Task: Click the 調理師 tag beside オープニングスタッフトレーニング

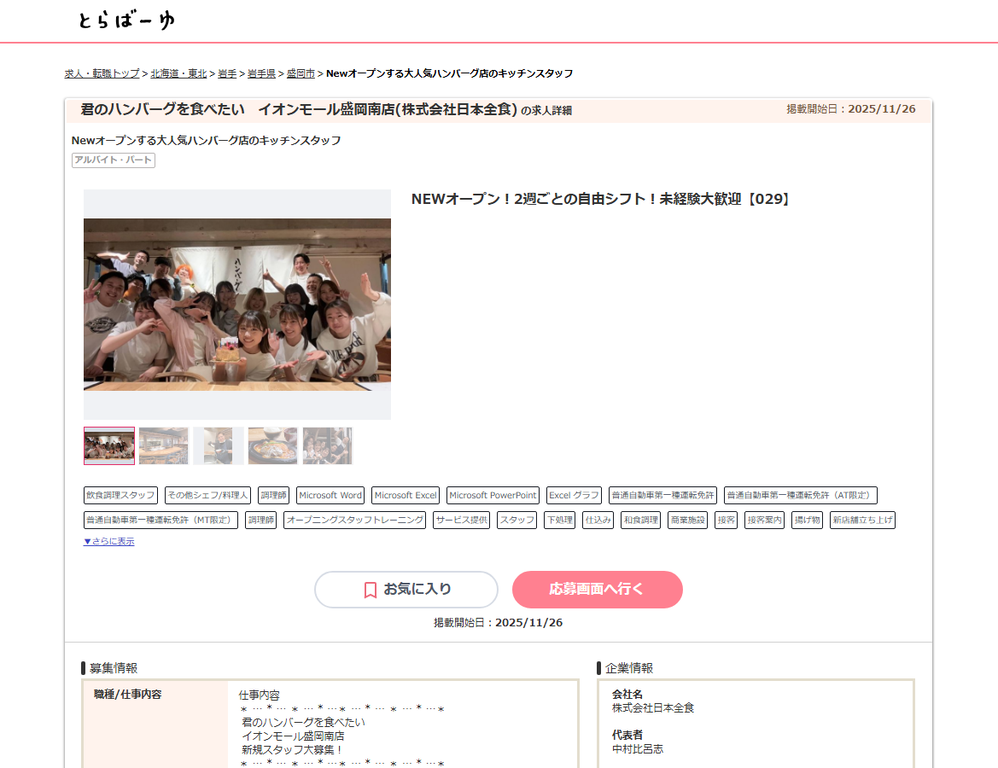Action: 261,520
